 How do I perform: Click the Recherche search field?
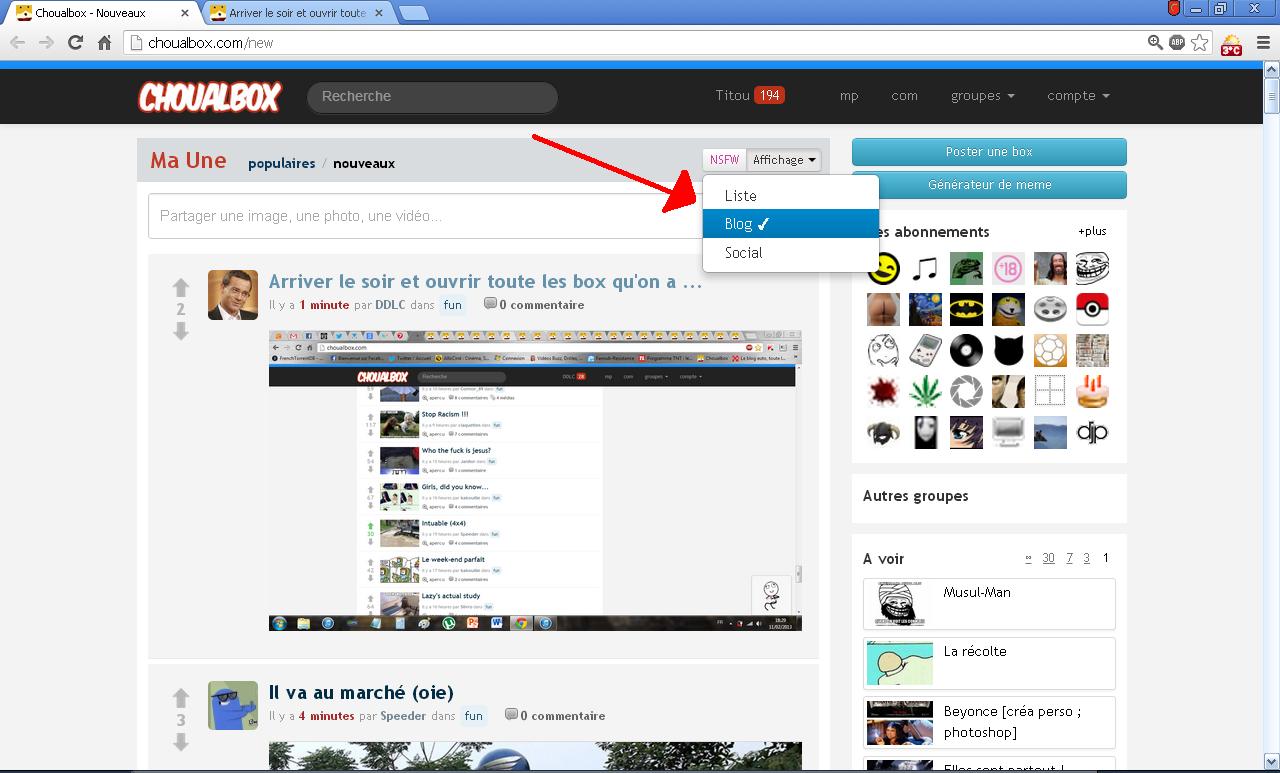coord(432,97)
